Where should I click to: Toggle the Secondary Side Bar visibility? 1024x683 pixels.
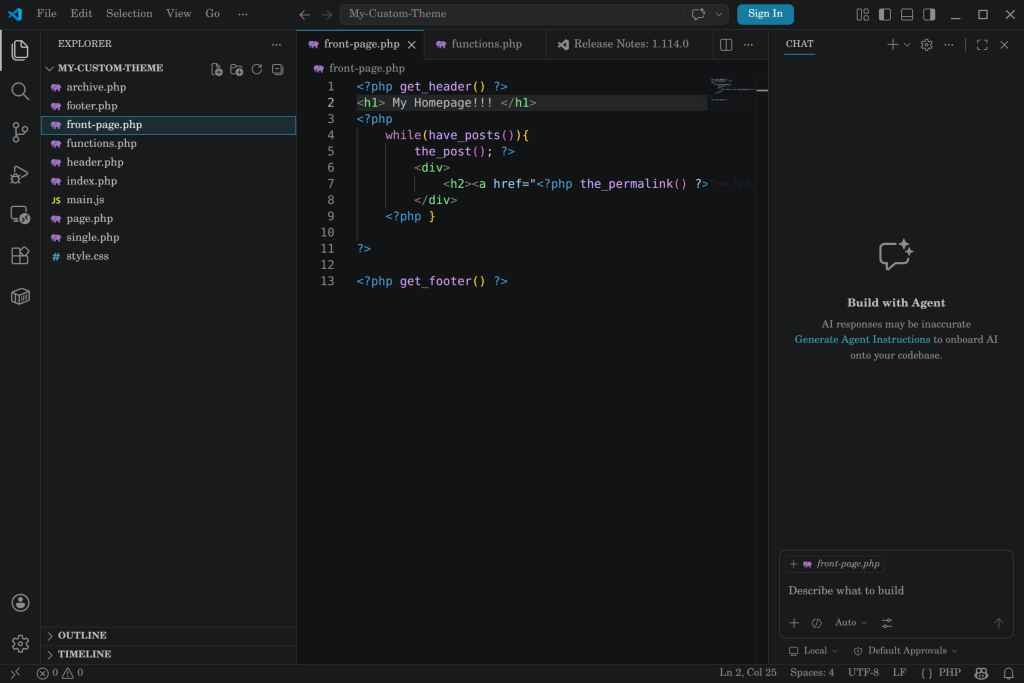(929, 14)
